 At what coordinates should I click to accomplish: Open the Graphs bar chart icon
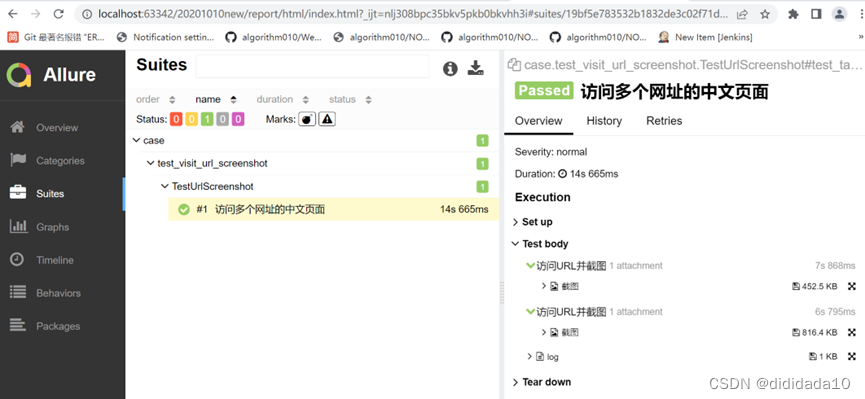click(x=18, y=227)
